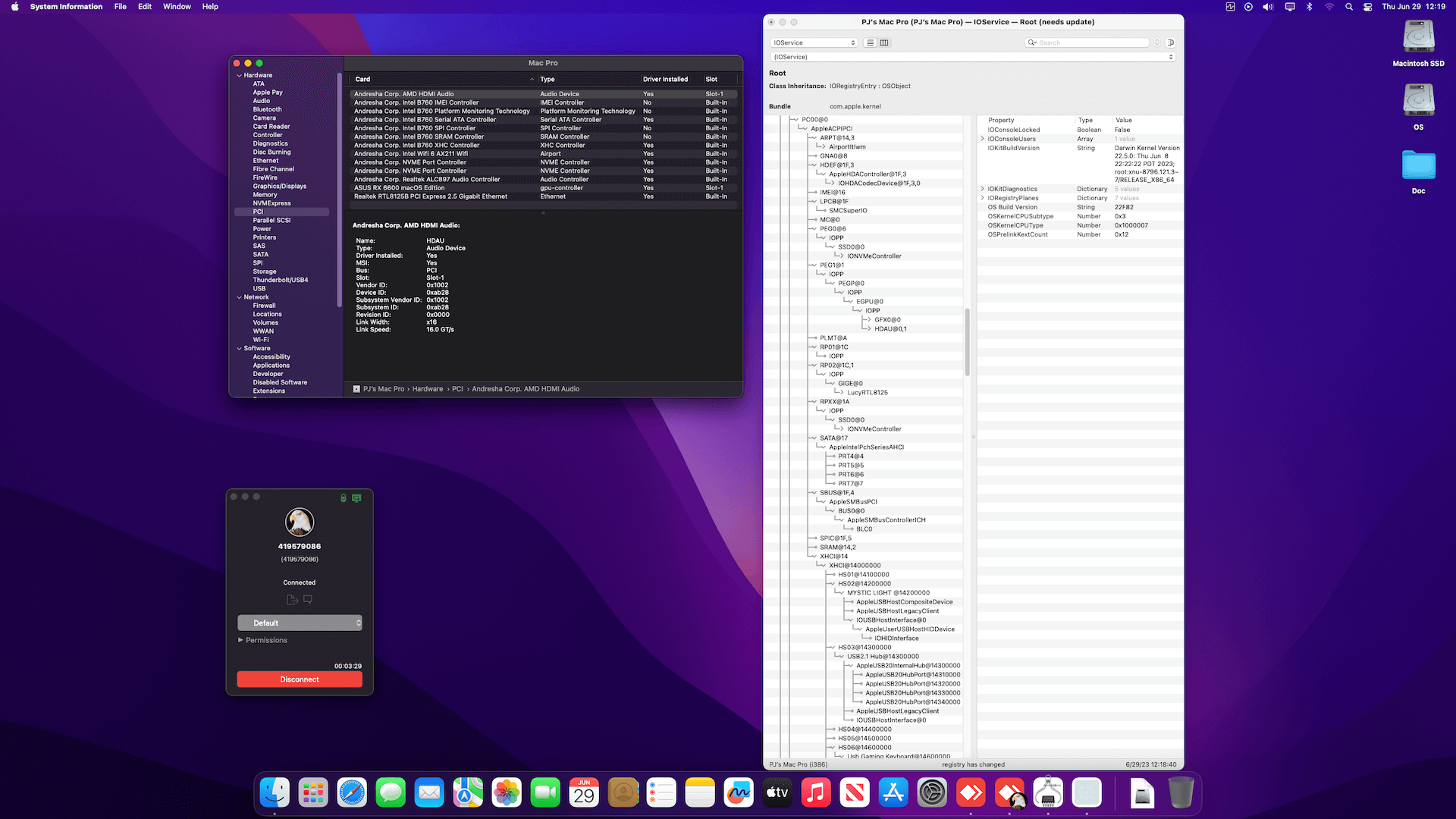
Task: Collapse the Hardware section in sidebar
Action: click(x=239, y=76)
